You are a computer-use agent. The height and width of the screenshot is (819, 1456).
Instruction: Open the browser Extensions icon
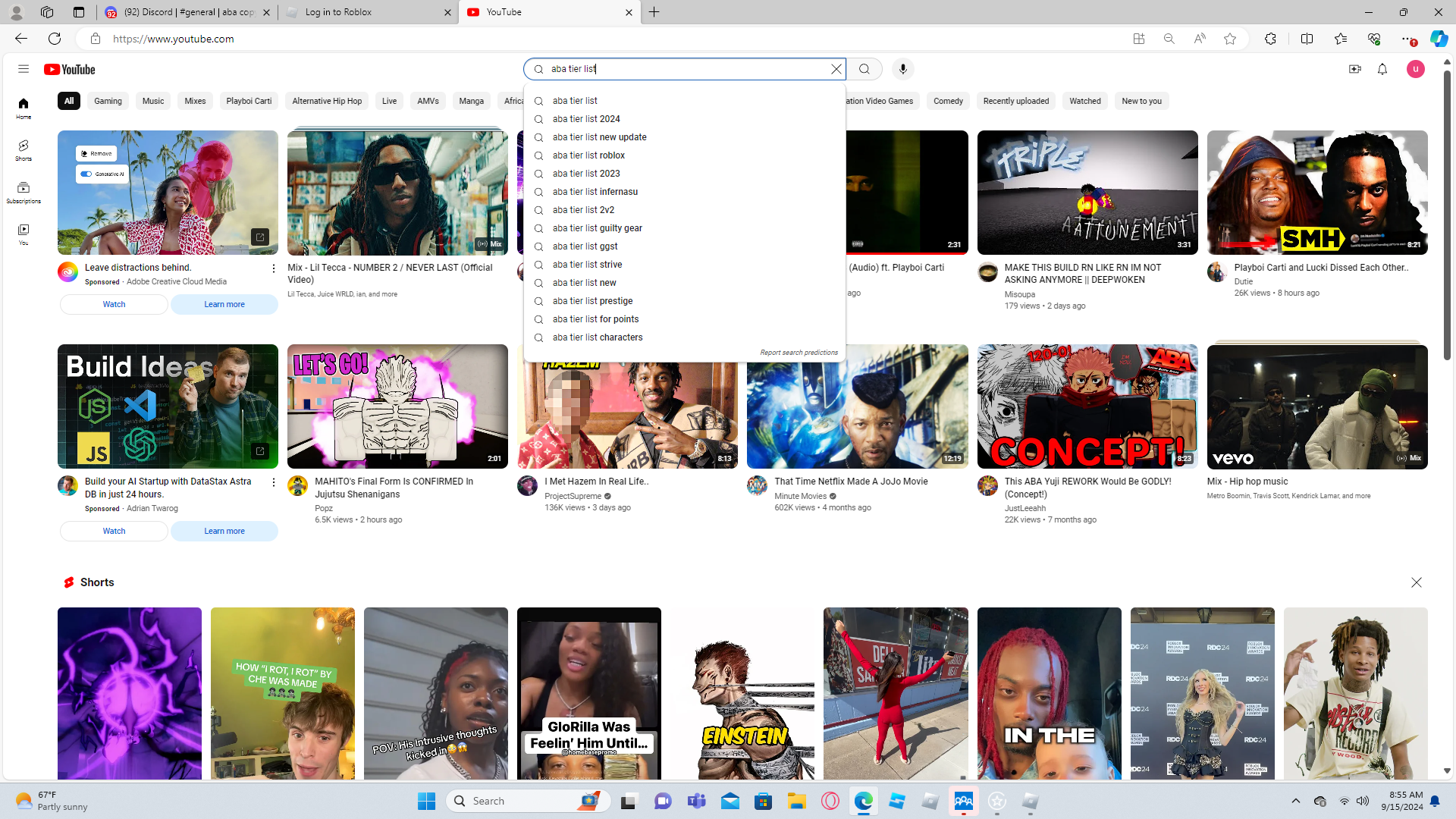pos(1271,39)
